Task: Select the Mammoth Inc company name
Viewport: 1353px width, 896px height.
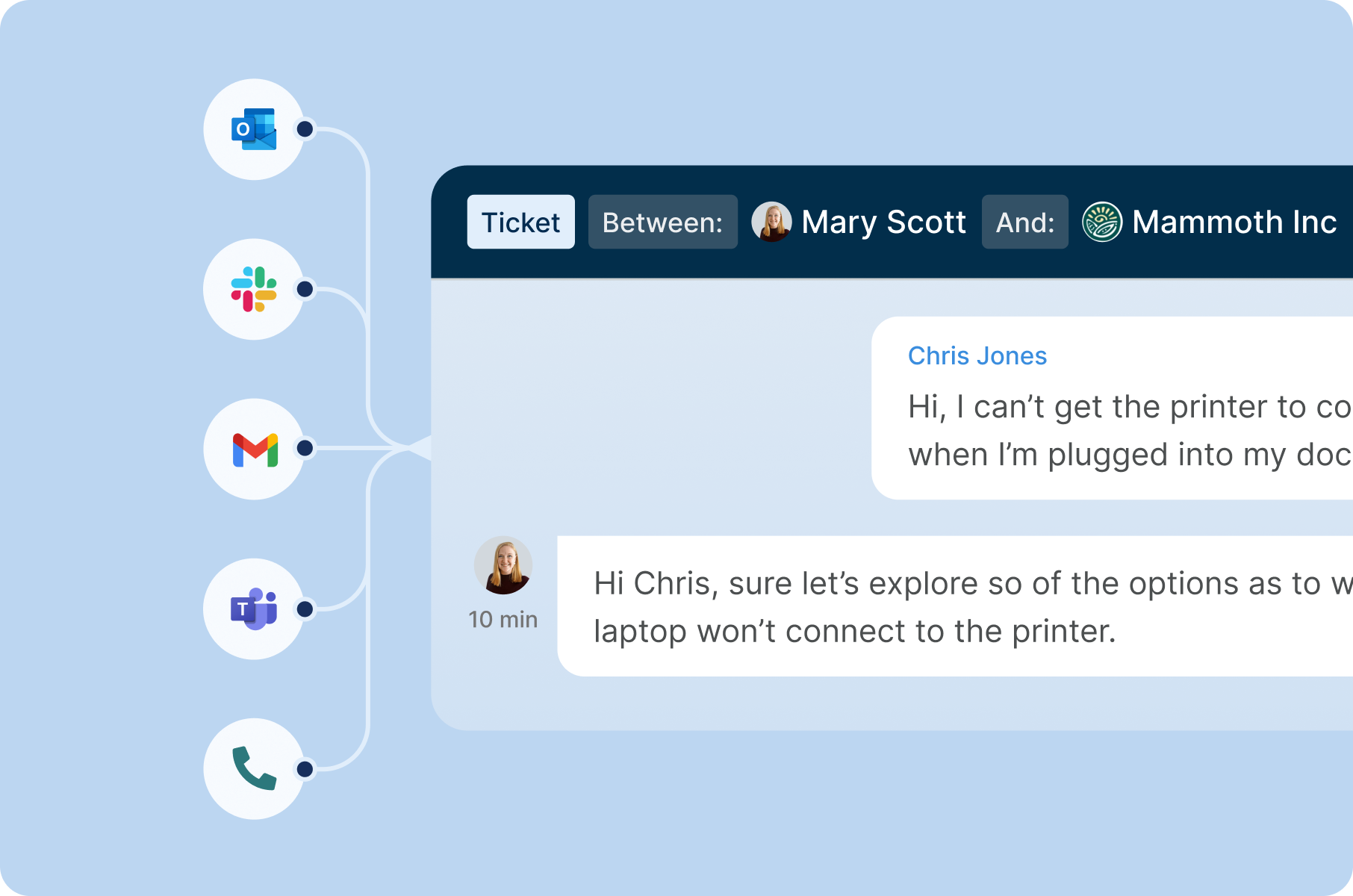Action: [1234, 222]
